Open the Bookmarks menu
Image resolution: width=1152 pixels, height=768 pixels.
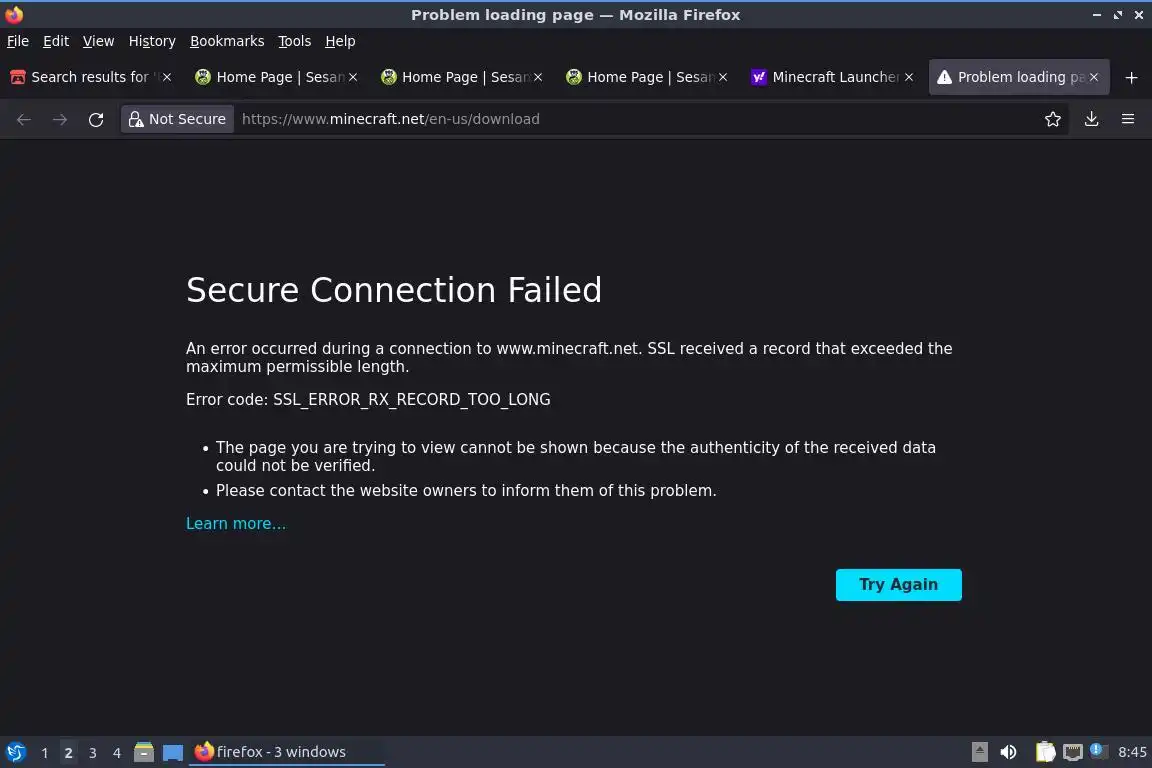coord(227,41)
